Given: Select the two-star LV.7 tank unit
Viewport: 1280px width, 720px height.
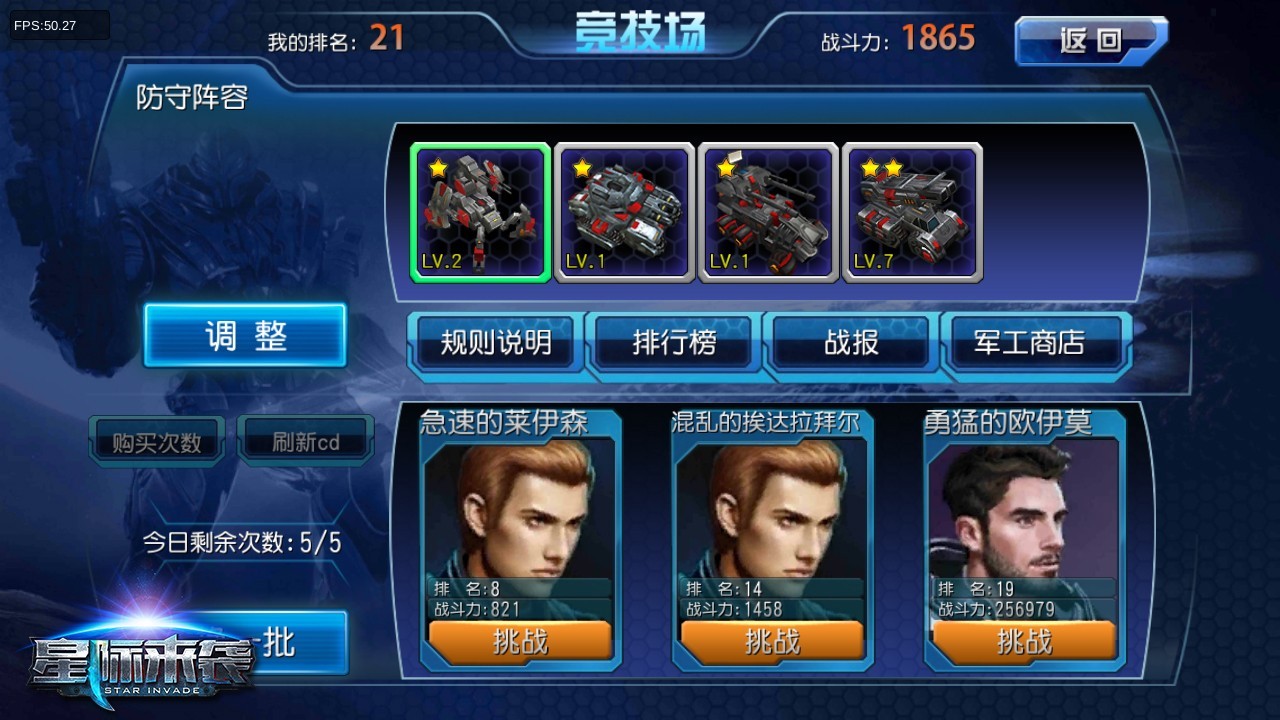Looking at the screenshot, I should pyautogui.click(x=912, y=213).
